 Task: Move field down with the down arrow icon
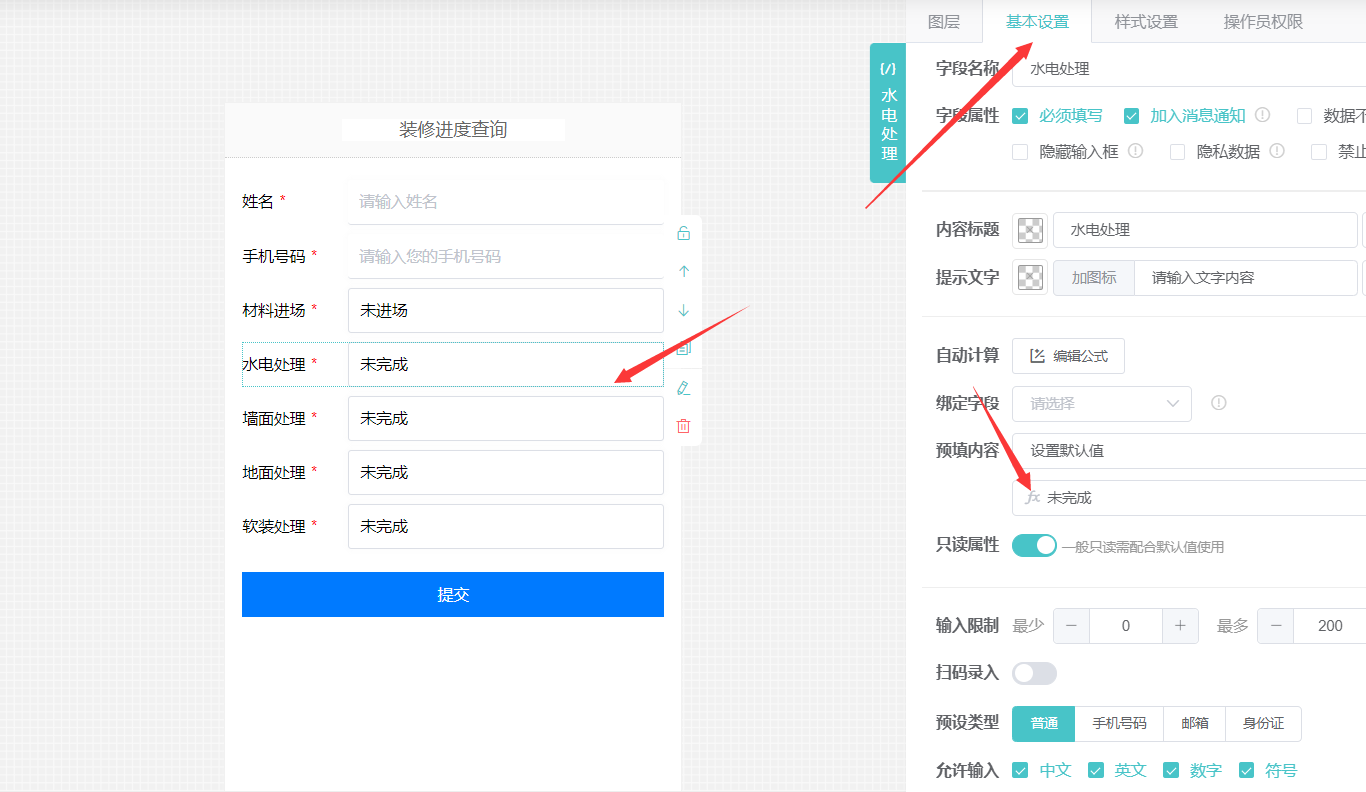point(684,310)
